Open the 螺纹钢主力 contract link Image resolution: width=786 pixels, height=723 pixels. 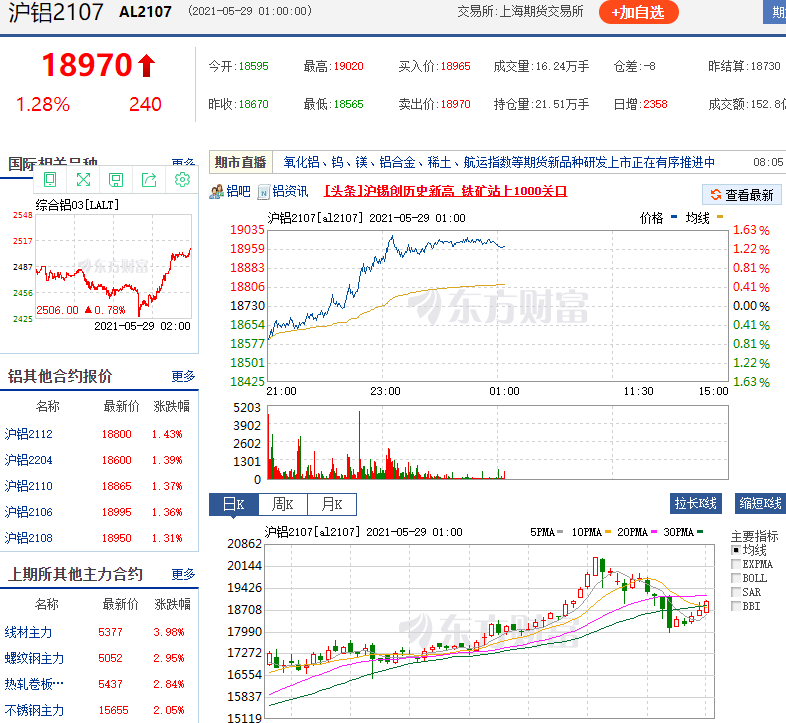tap(34, 659)
